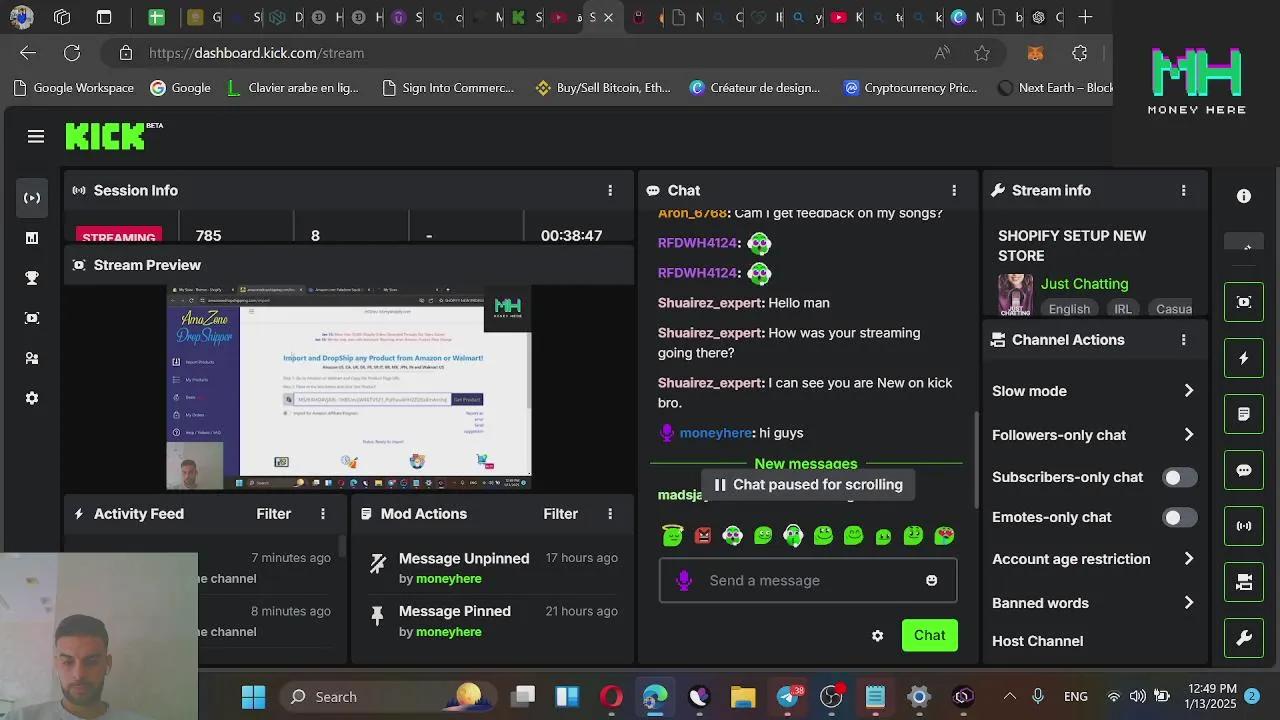
Task: Open Telegram from the taskbar
Action: click(789, 697)
